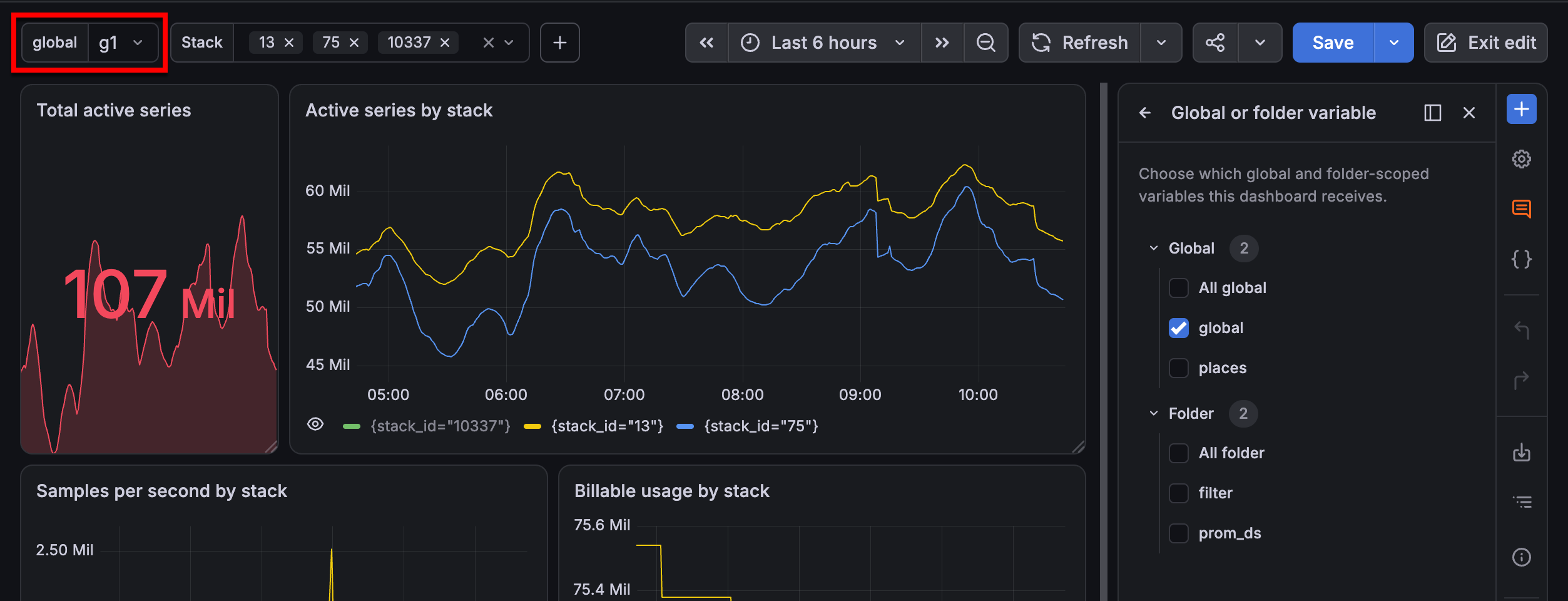Open the orange comments icon
The height and width of the screenshot is (601, 1568).
1522,208
